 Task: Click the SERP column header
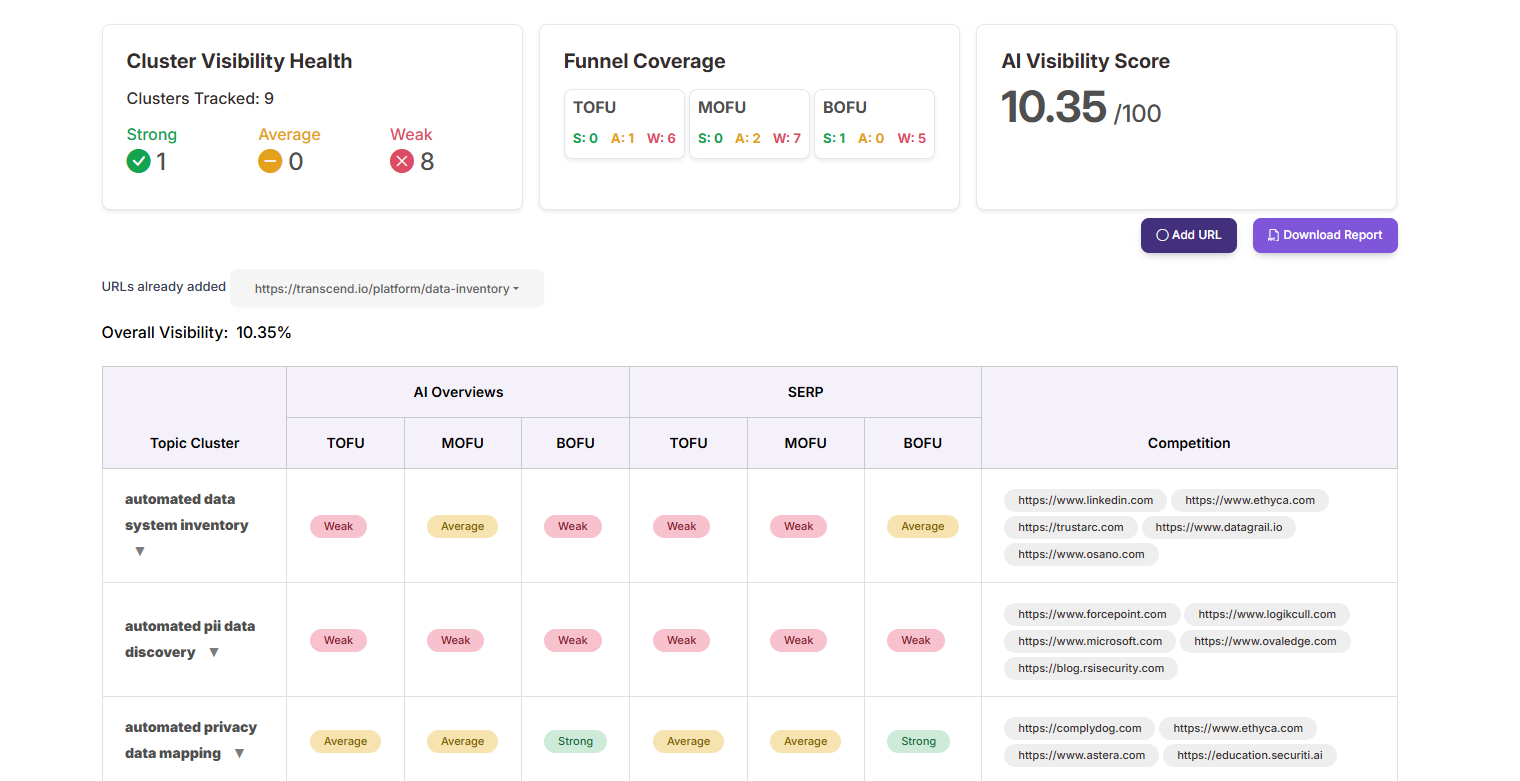click(805, 392)
